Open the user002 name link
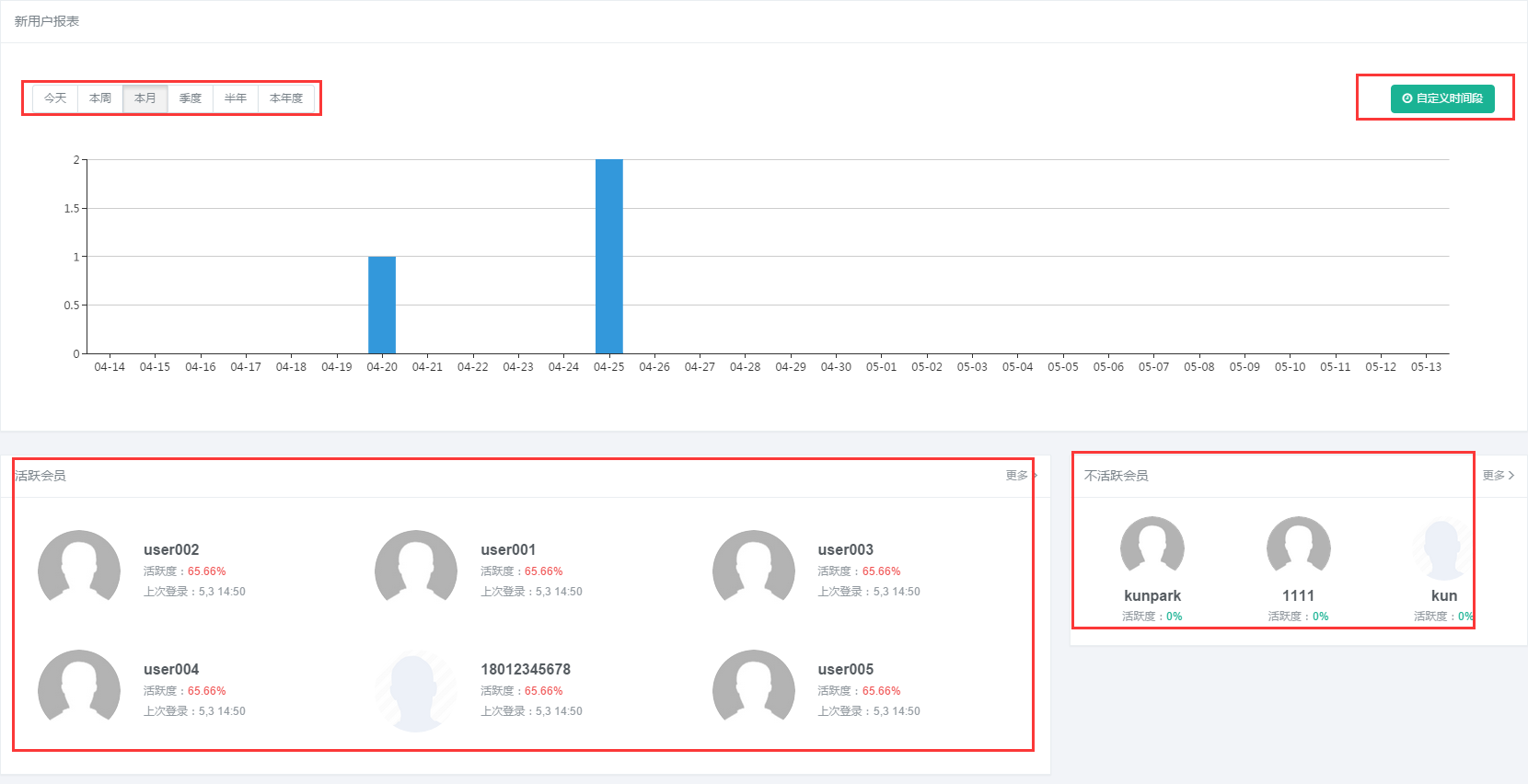 [171, 549]
